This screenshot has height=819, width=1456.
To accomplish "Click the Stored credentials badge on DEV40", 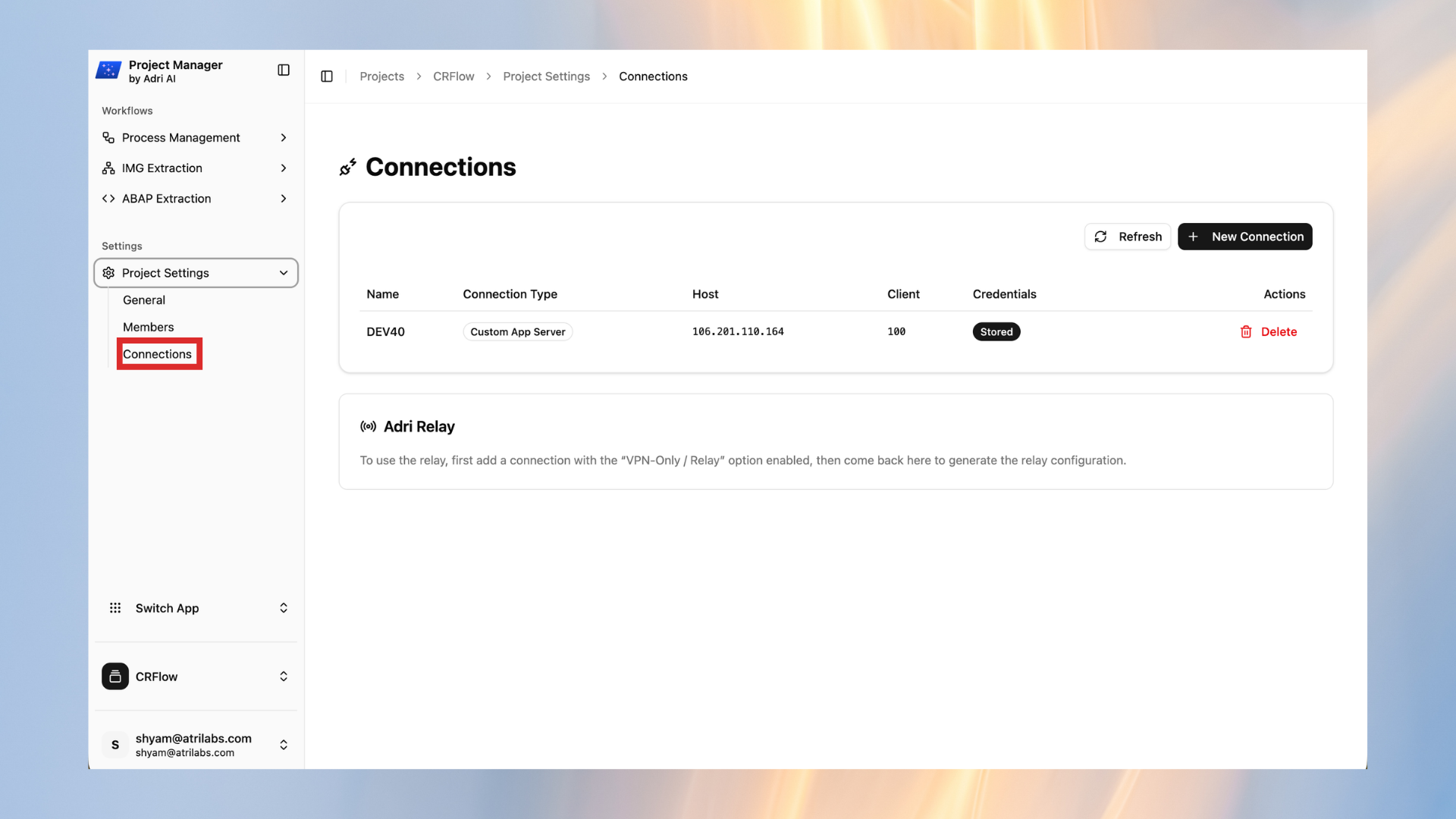I will (996, 331).
